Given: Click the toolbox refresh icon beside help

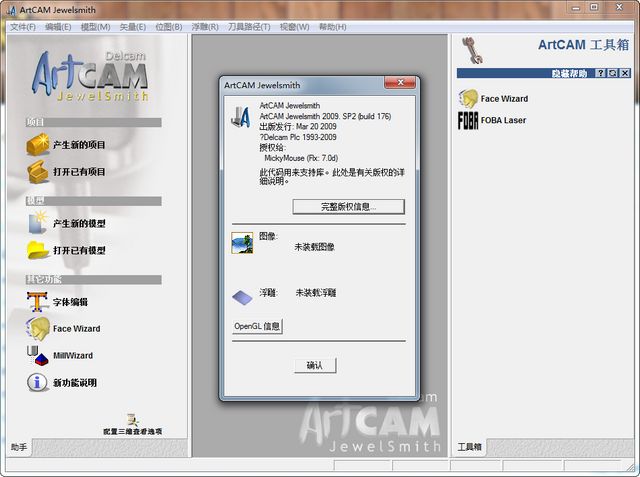Looking at the screenshot, I should (613, 73).
